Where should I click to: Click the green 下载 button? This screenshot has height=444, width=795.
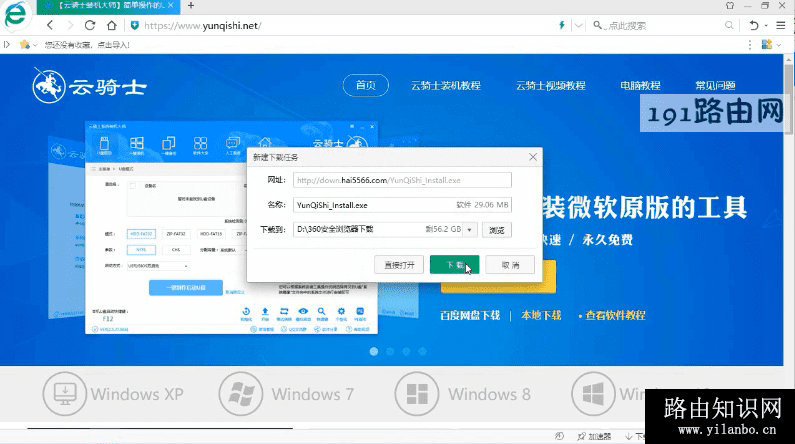coord(454,265)
